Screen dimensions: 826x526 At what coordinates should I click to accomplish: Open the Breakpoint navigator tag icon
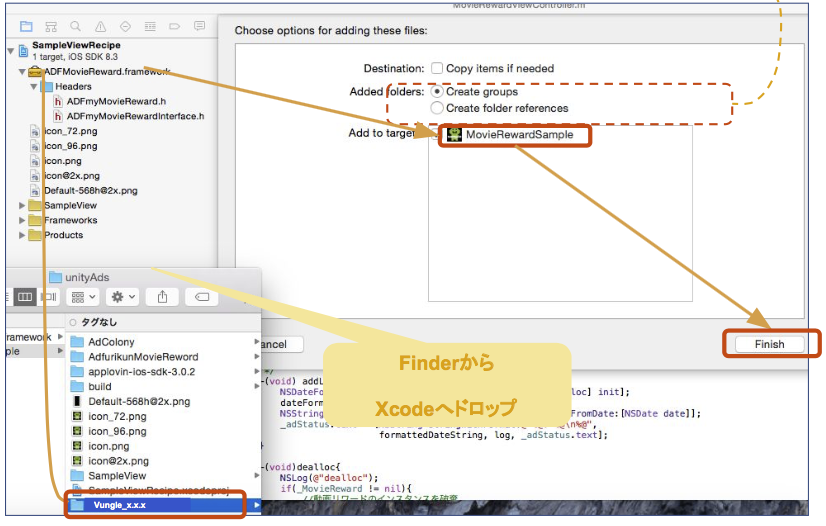pyautogui.click(x=174, y=26)
